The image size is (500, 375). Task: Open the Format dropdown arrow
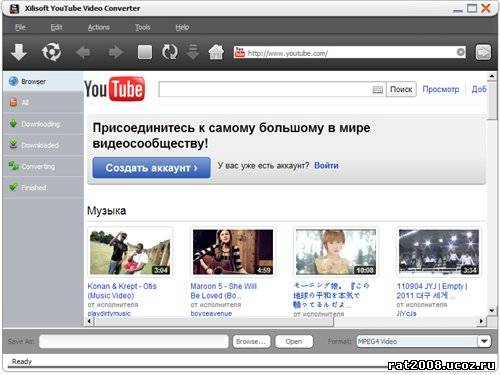point(484,341)
